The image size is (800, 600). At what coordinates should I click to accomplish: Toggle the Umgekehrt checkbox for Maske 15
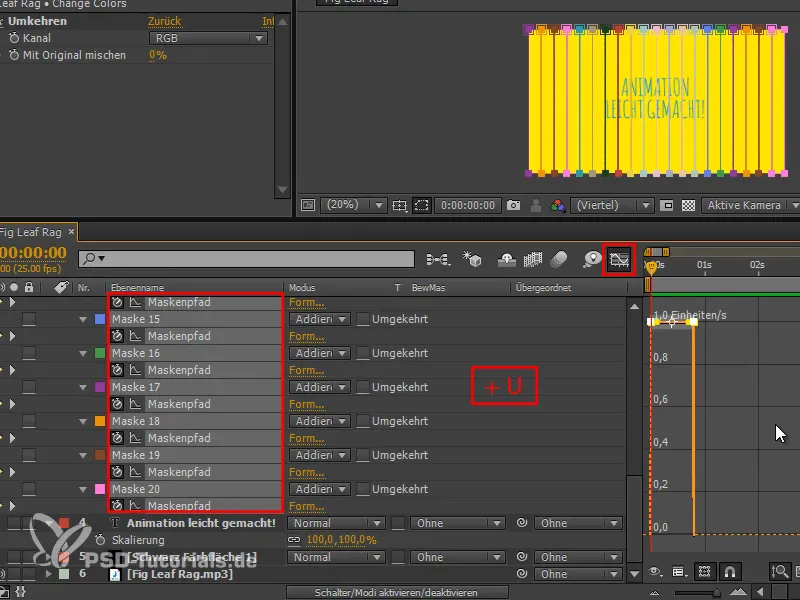[363, 319]
